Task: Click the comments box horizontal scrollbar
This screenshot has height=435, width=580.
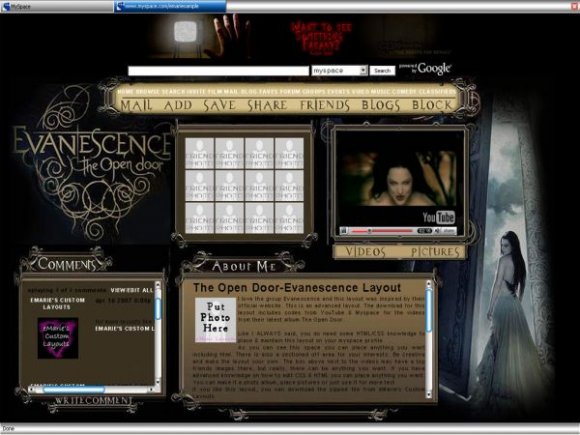Action: (x=92, y=389)
